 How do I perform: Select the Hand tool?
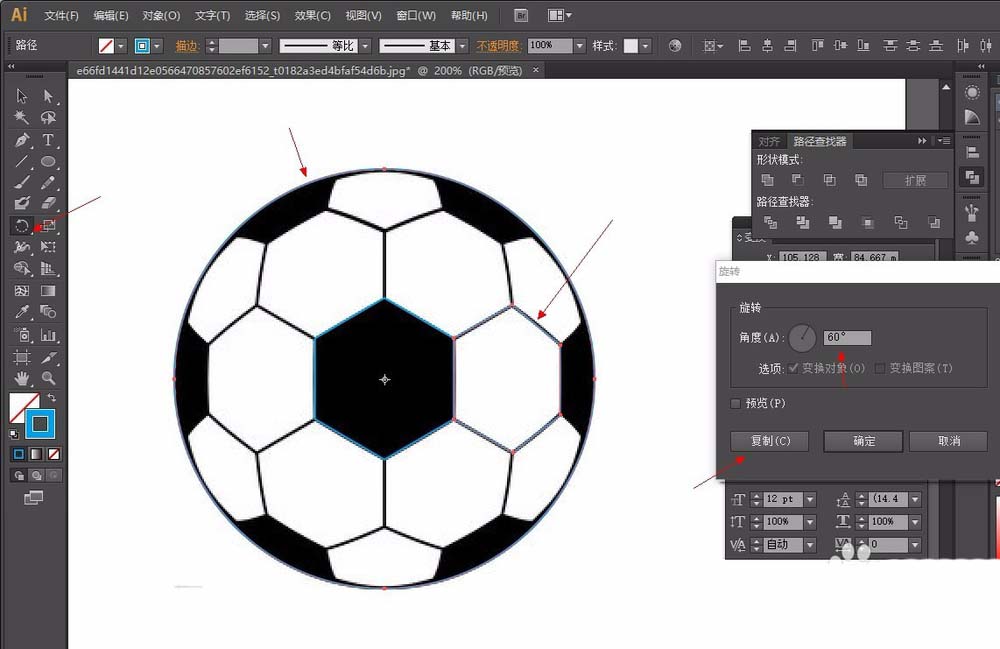click(x=22, y=378)
